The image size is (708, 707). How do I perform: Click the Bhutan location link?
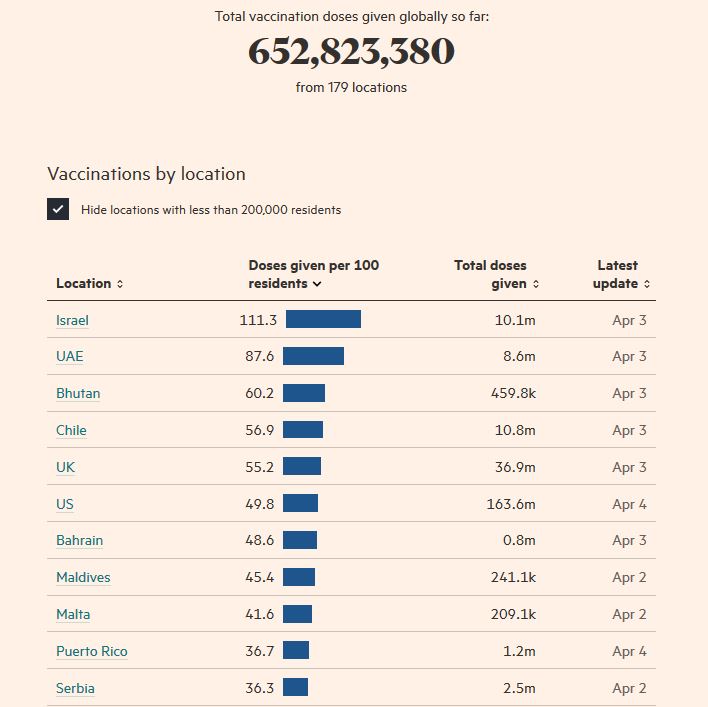tap(78, 394)
